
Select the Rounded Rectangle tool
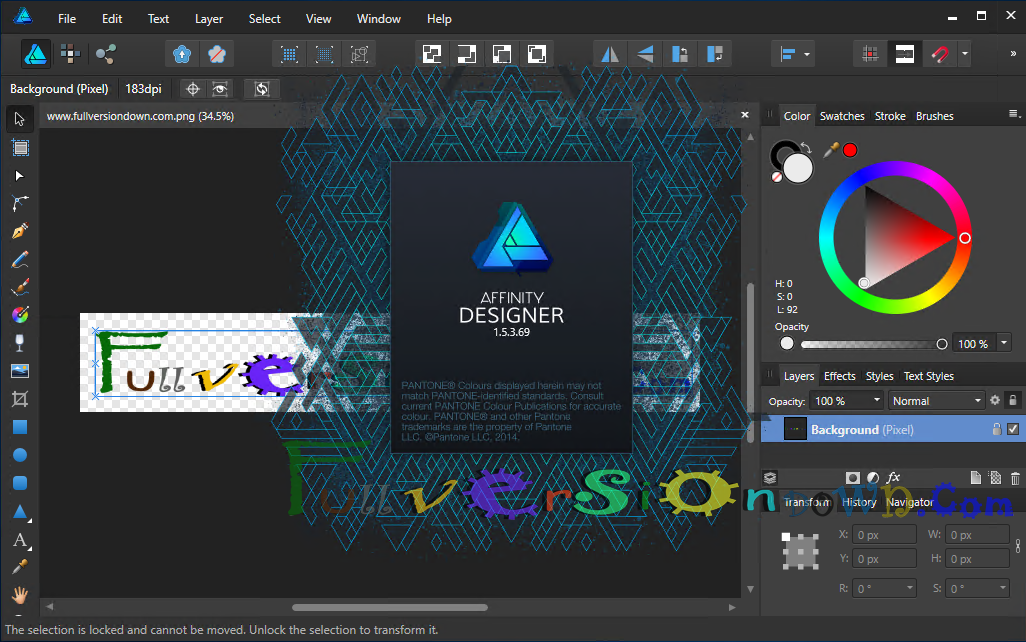[20, 483]
